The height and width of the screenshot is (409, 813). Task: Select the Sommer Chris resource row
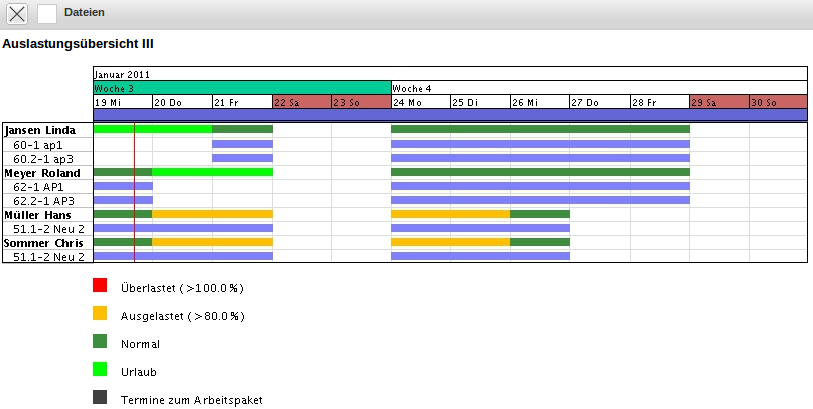(41, 242)
